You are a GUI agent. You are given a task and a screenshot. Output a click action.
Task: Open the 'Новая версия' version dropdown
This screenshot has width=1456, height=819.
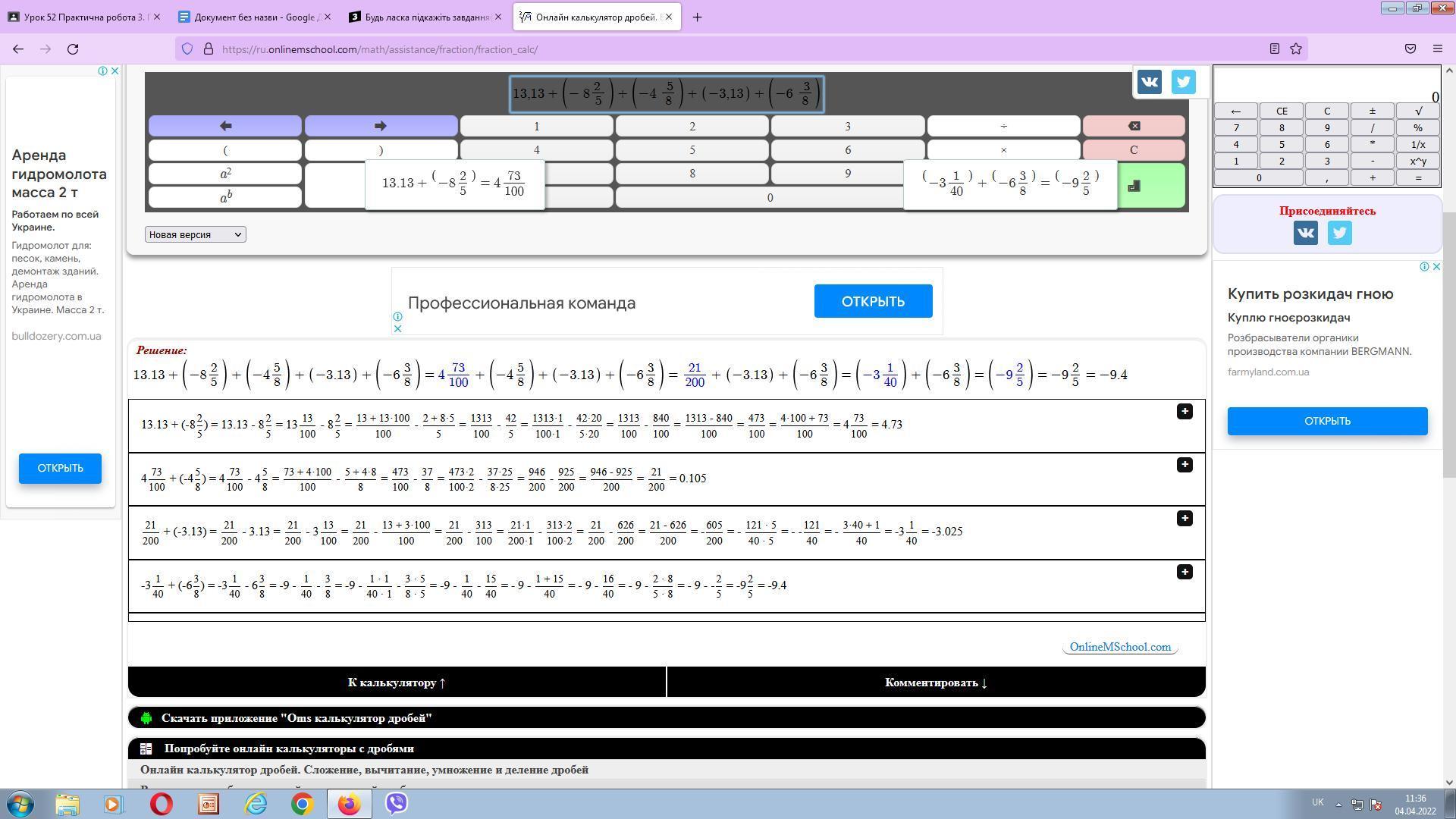pos(195,234)
